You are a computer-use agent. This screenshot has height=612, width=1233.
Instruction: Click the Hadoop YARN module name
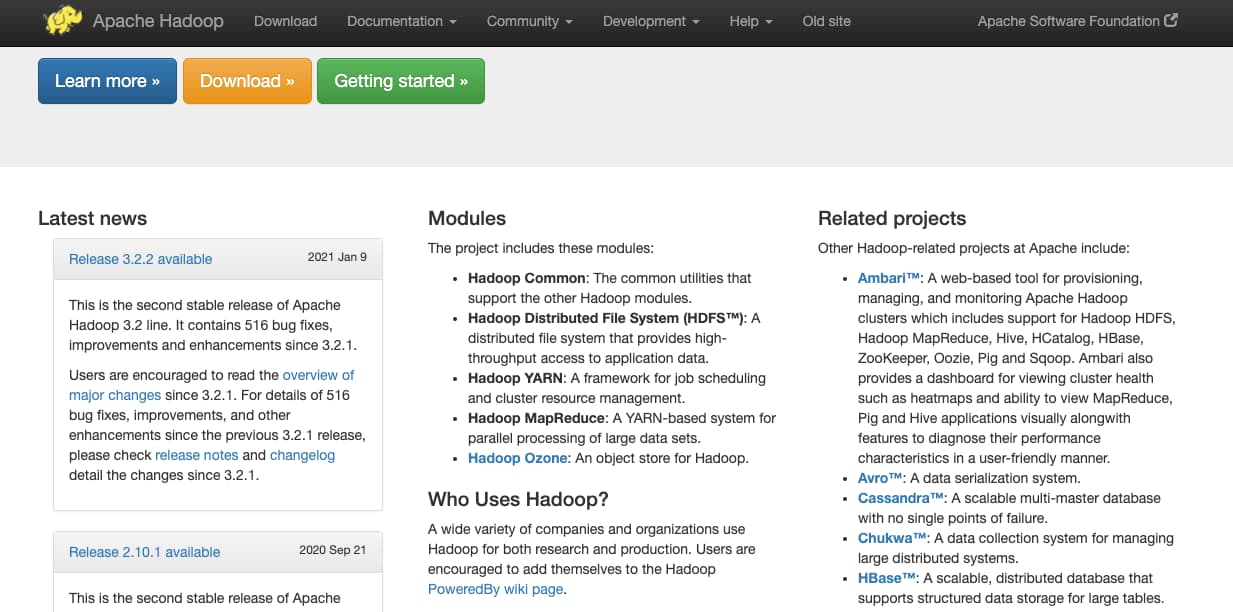[515, 378]
